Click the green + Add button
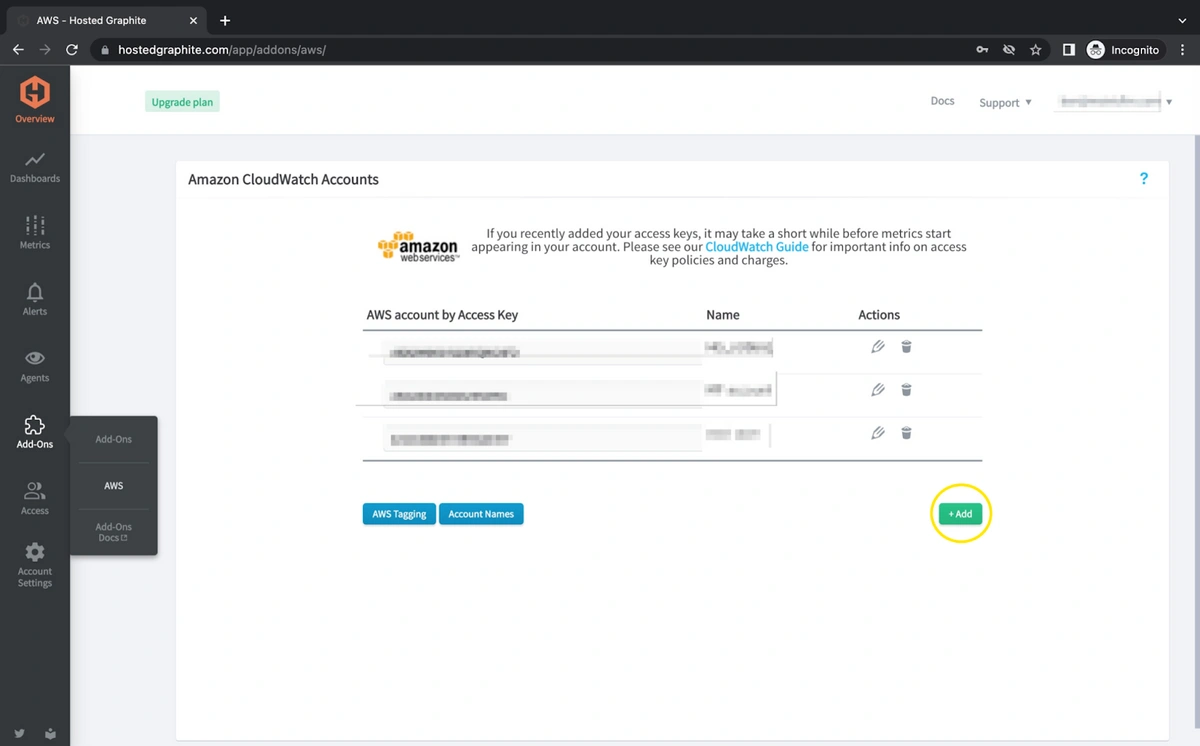Viewport: 1200px width, 746px height. [960, 514]
